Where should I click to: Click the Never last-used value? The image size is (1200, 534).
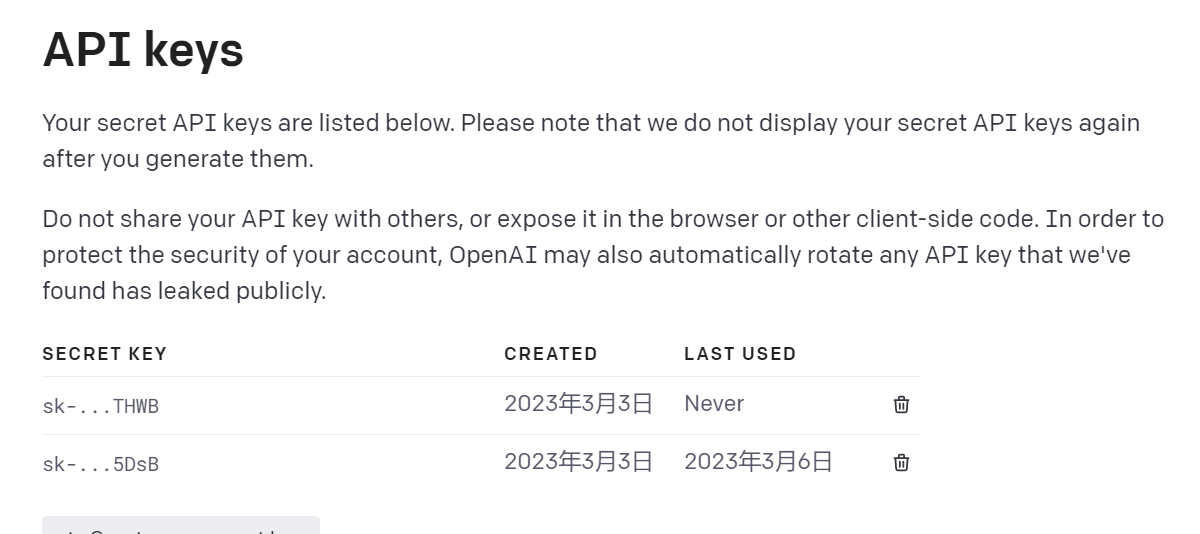(714, 404)
